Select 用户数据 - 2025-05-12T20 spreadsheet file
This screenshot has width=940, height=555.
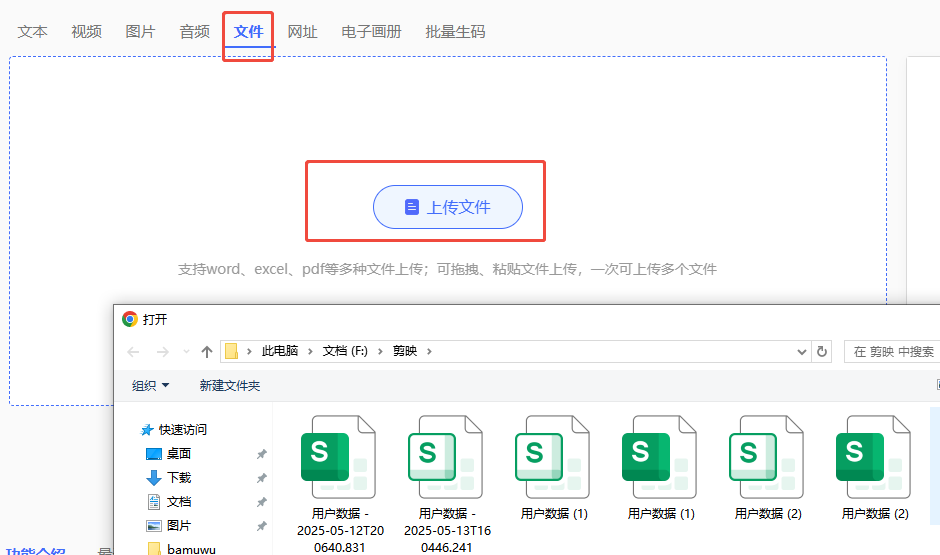338,468
